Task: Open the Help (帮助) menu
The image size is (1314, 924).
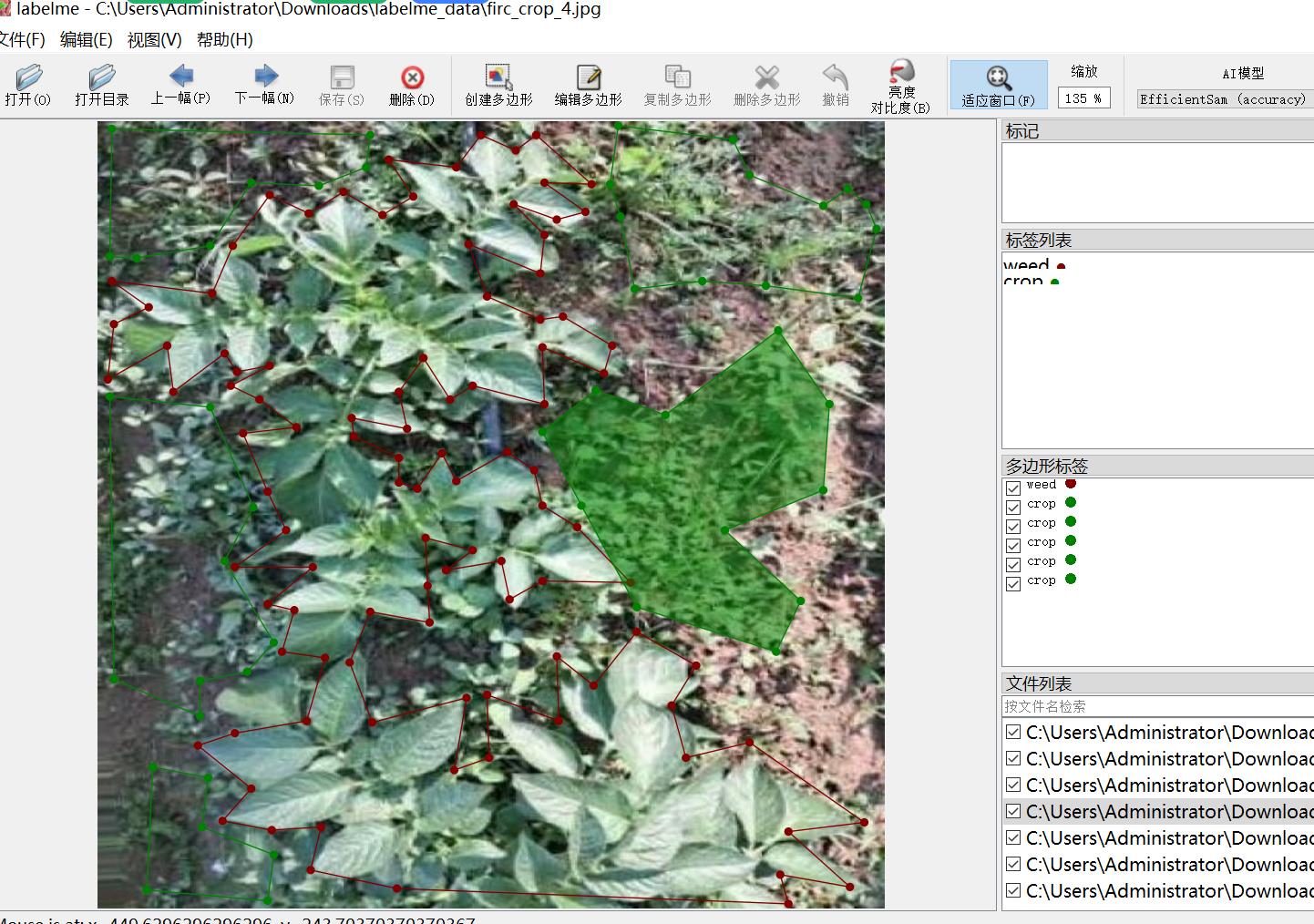Action: (224, 39)
